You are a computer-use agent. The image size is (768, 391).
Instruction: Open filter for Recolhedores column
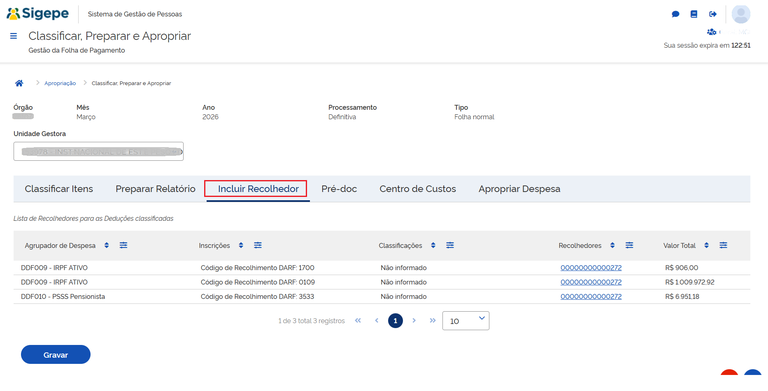(629, 245)
